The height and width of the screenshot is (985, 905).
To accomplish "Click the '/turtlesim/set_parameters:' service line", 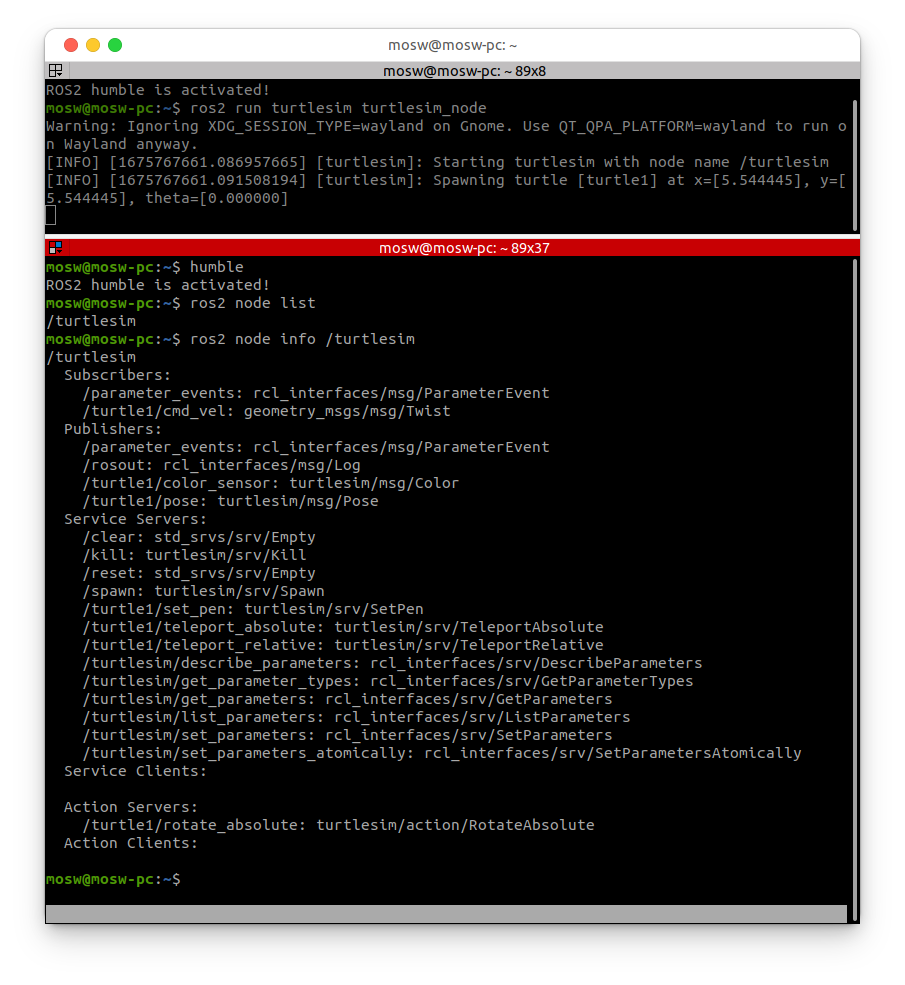I will coord(347,736).
